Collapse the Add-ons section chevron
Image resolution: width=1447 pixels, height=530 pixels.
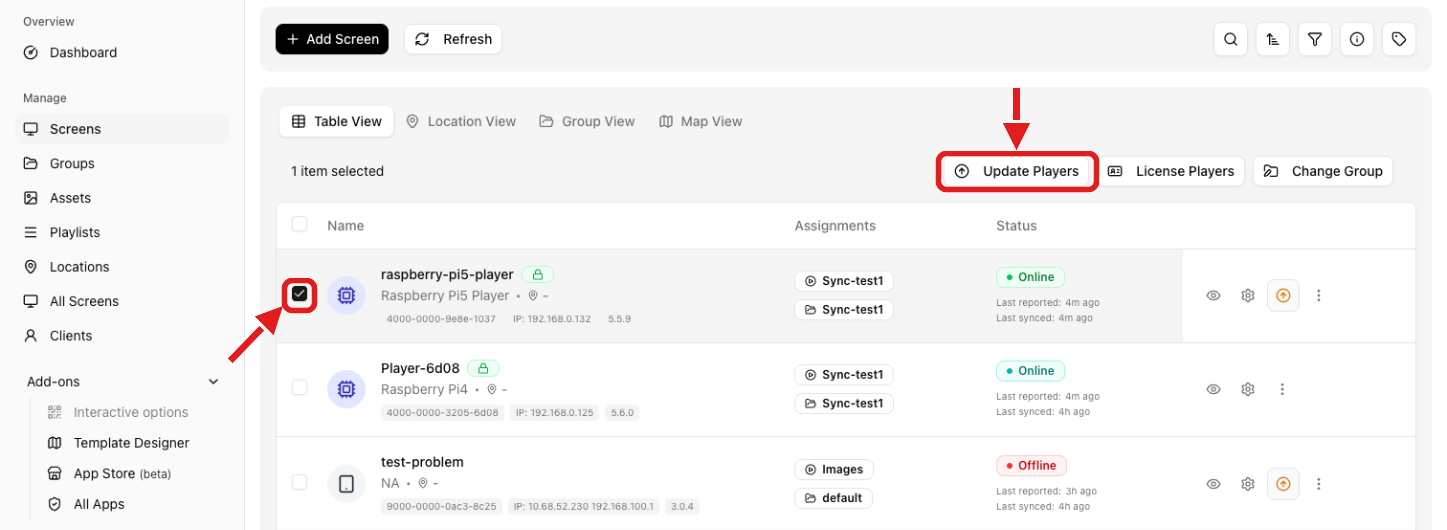[213, 382]
